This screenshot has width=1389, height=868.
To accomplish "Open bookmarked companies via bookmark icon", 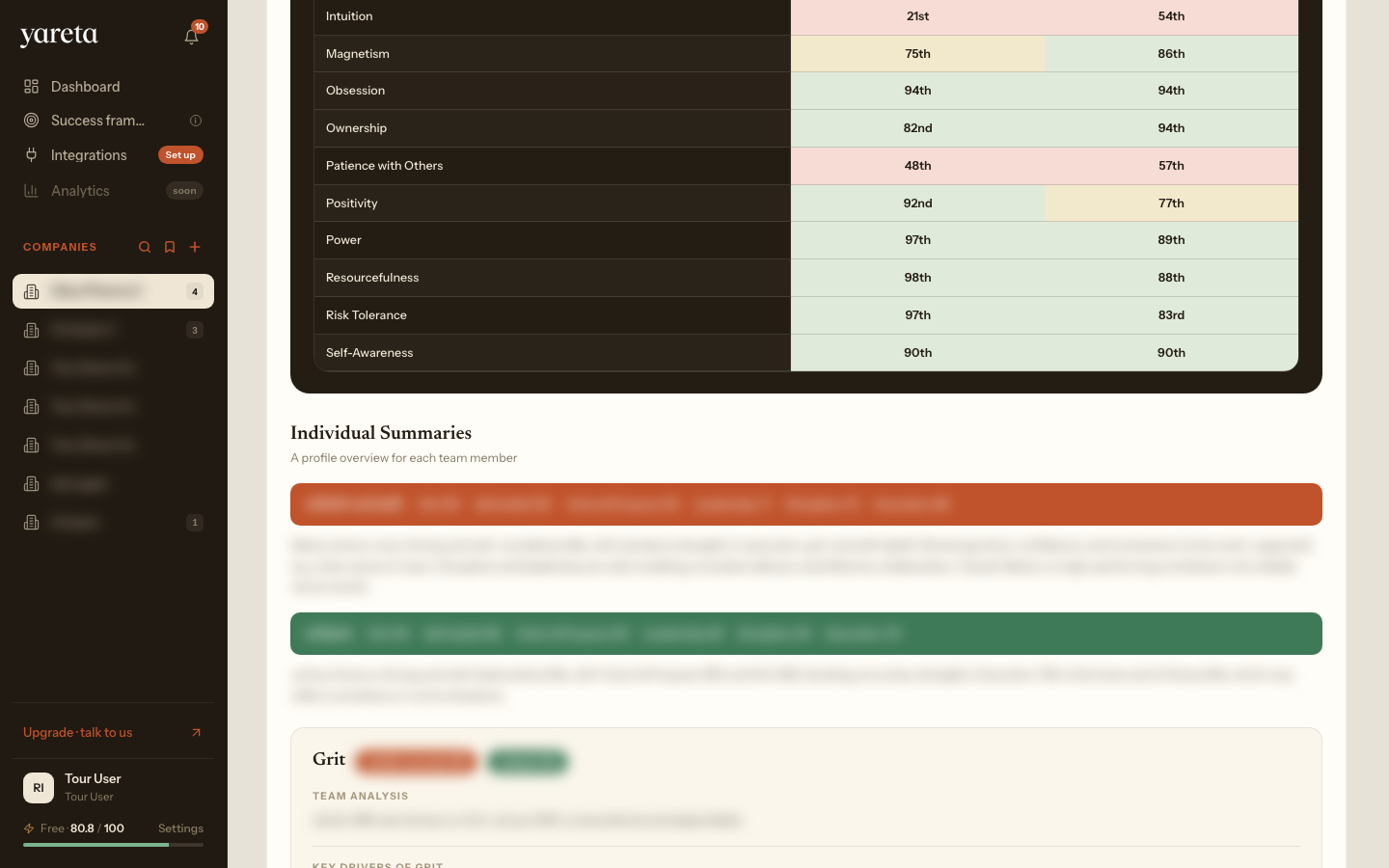I will pos(170,248).
